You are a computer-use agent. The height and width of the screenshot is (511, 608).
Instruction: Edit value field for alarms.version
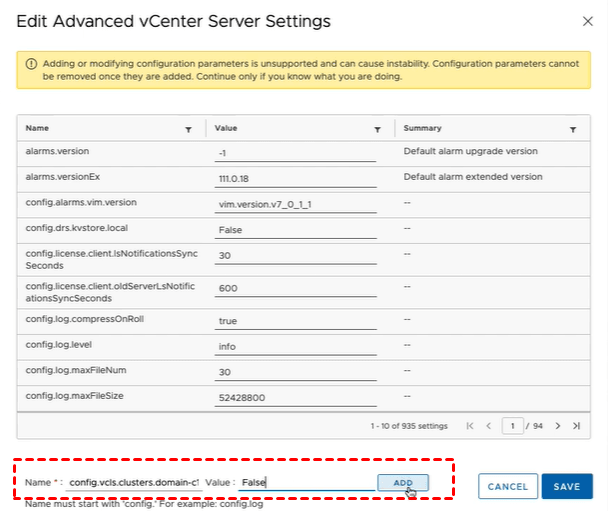pos(295,154)
